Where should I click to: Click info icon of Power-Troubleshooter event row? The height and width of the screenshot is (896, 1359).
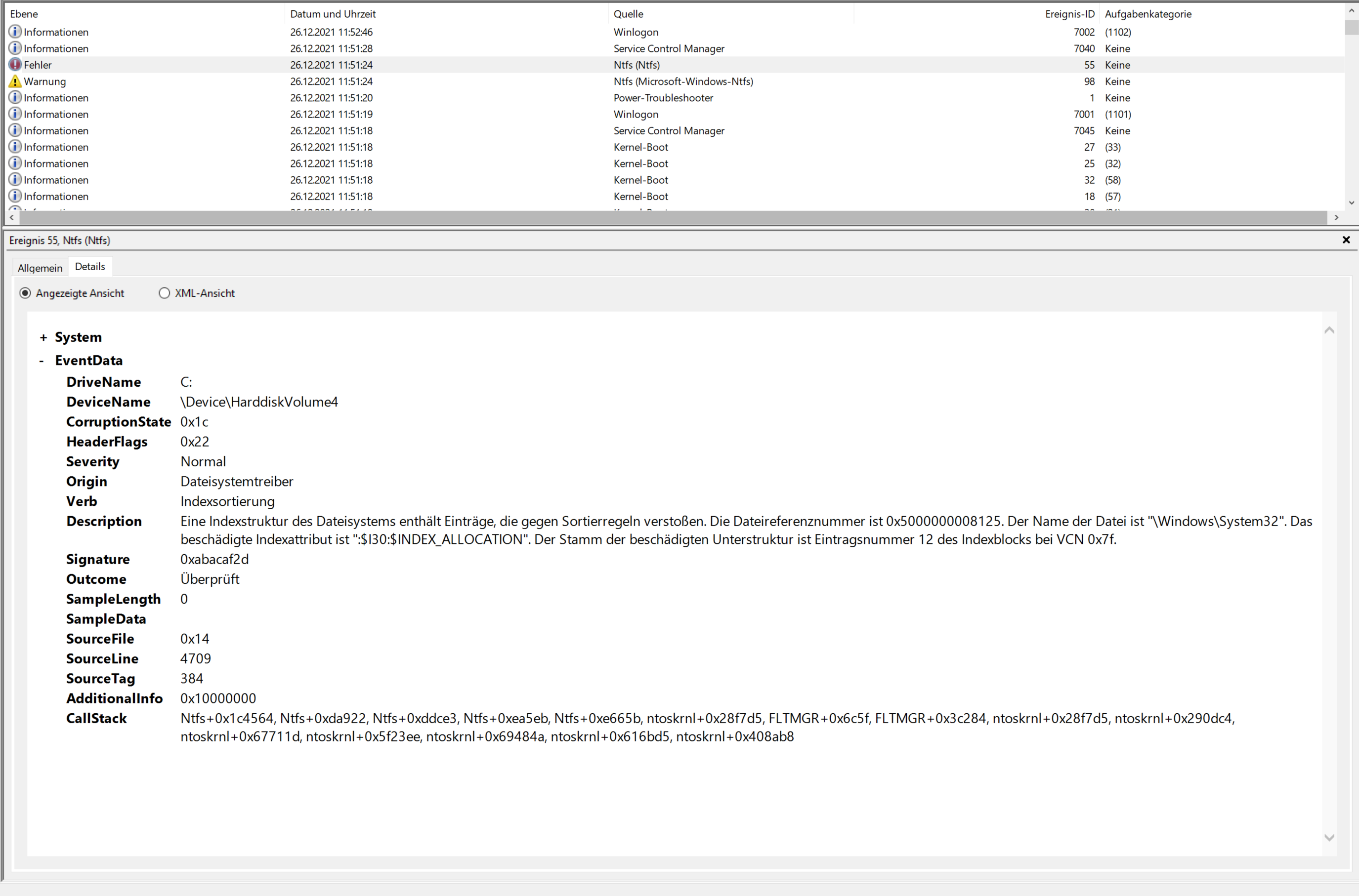[x=15, y=98]
